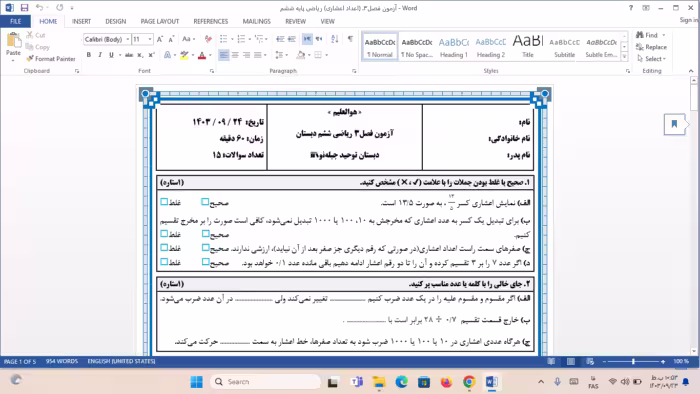This screenshot has height=394, width=700.
Task: Switch to REFERENCES tab
Action: point(211,21)
